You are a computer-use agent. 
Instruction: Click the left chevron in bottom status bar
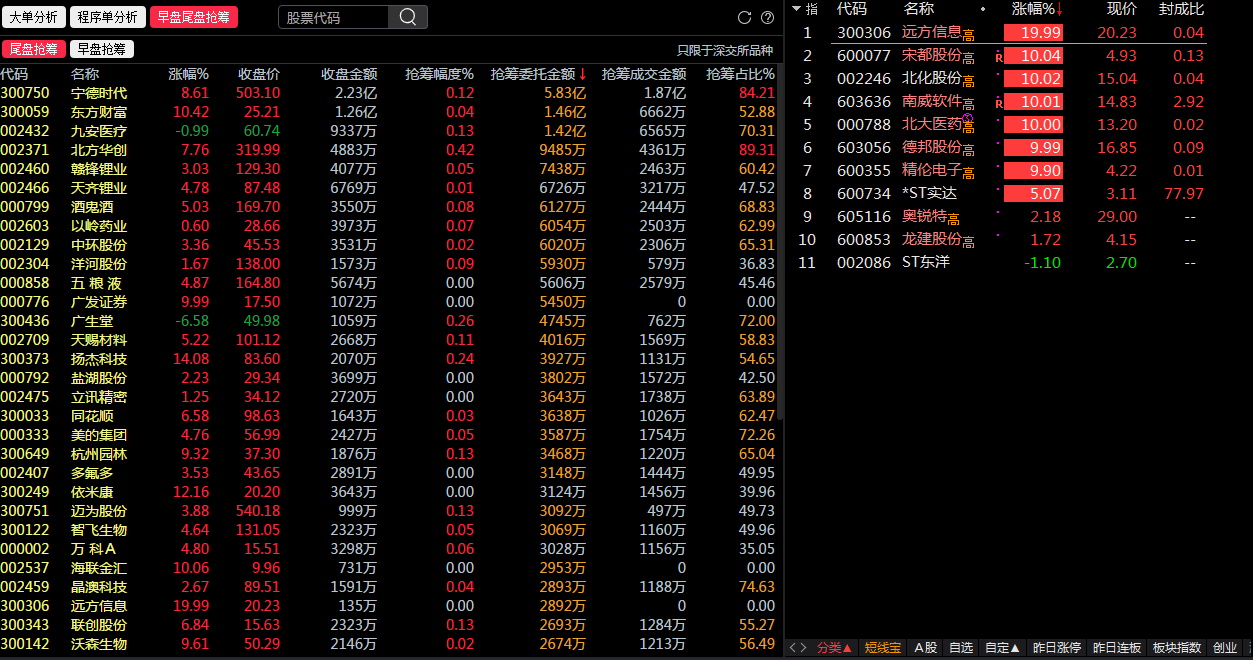pos(793,648)
